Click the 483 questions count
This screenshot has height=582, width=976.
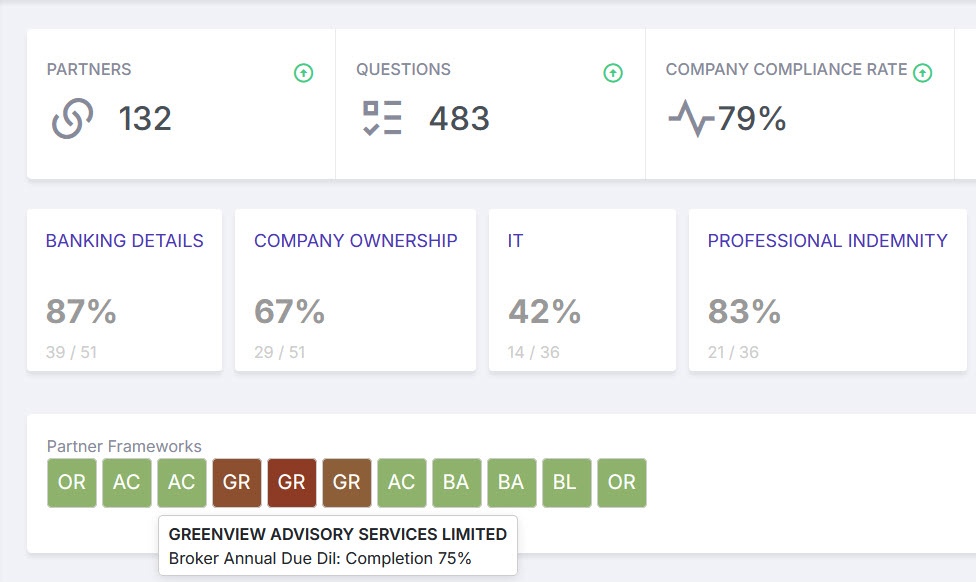tap(459, 119)
